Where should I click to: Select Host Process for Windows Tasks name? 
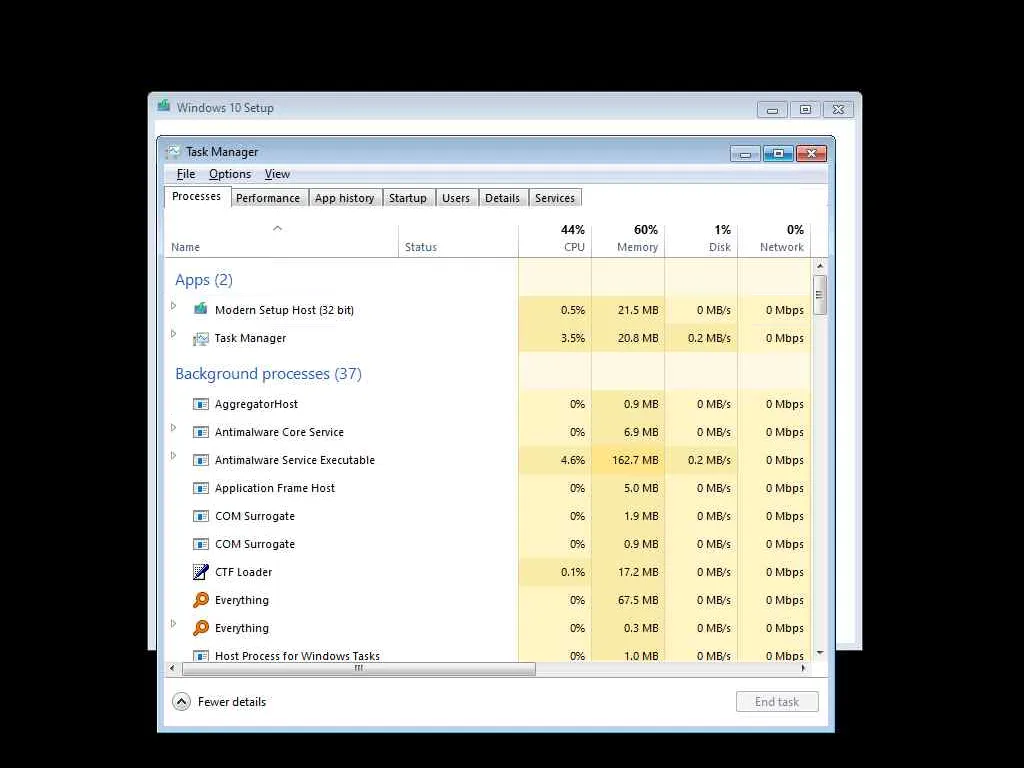click(x=297, y=656)
